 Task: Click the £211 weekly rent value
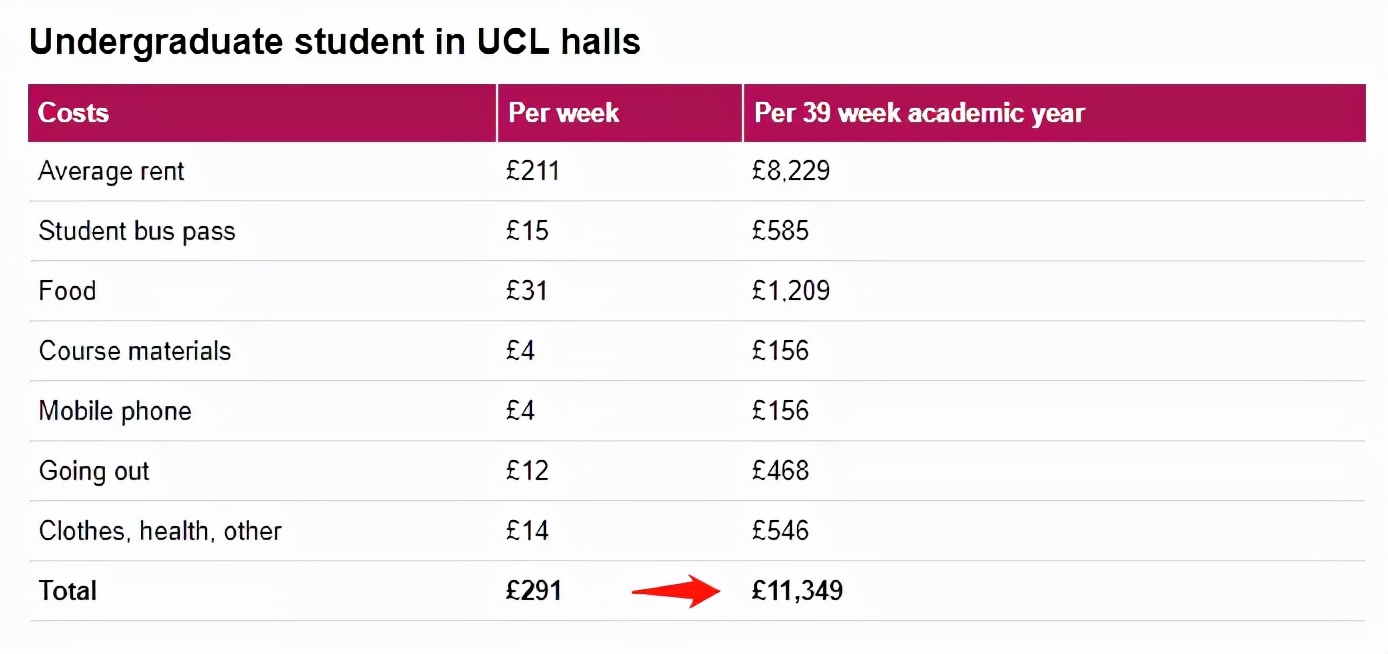pyautogui.click(x=533, y=171)
